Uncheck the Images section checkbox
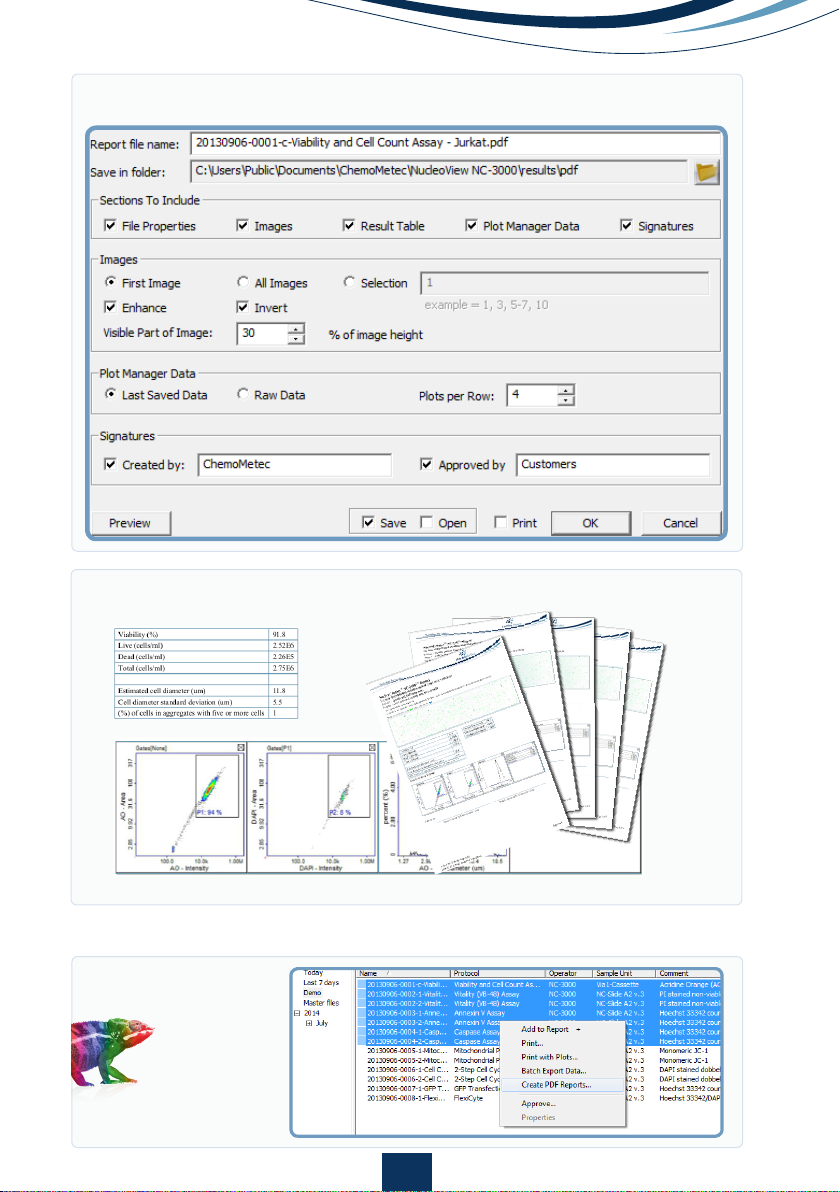The height and width of the screenshot is (1192, 840). (x=242, y=226)
